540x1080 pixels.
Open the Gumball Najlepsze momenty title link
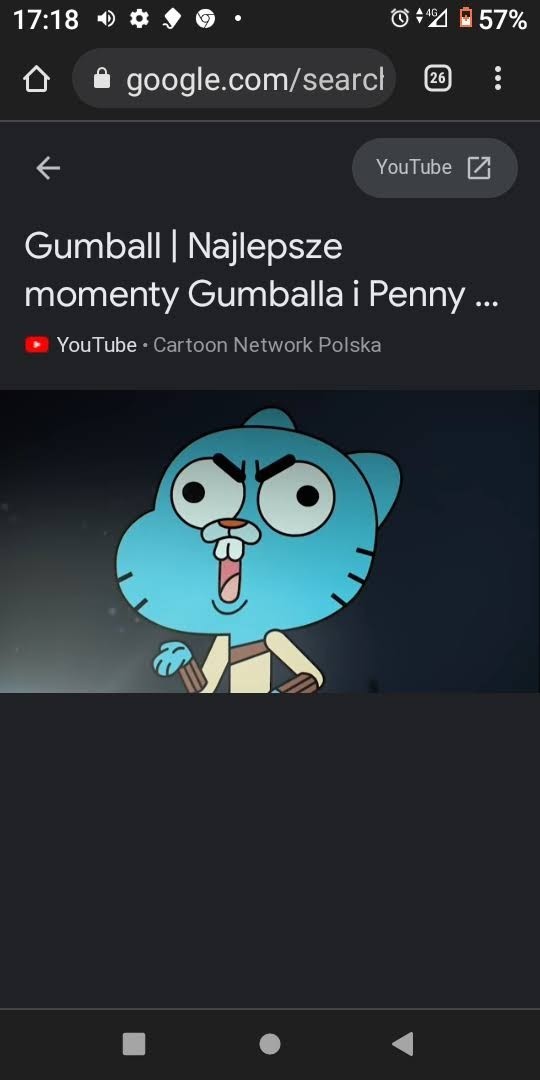(x=262, y=271)
